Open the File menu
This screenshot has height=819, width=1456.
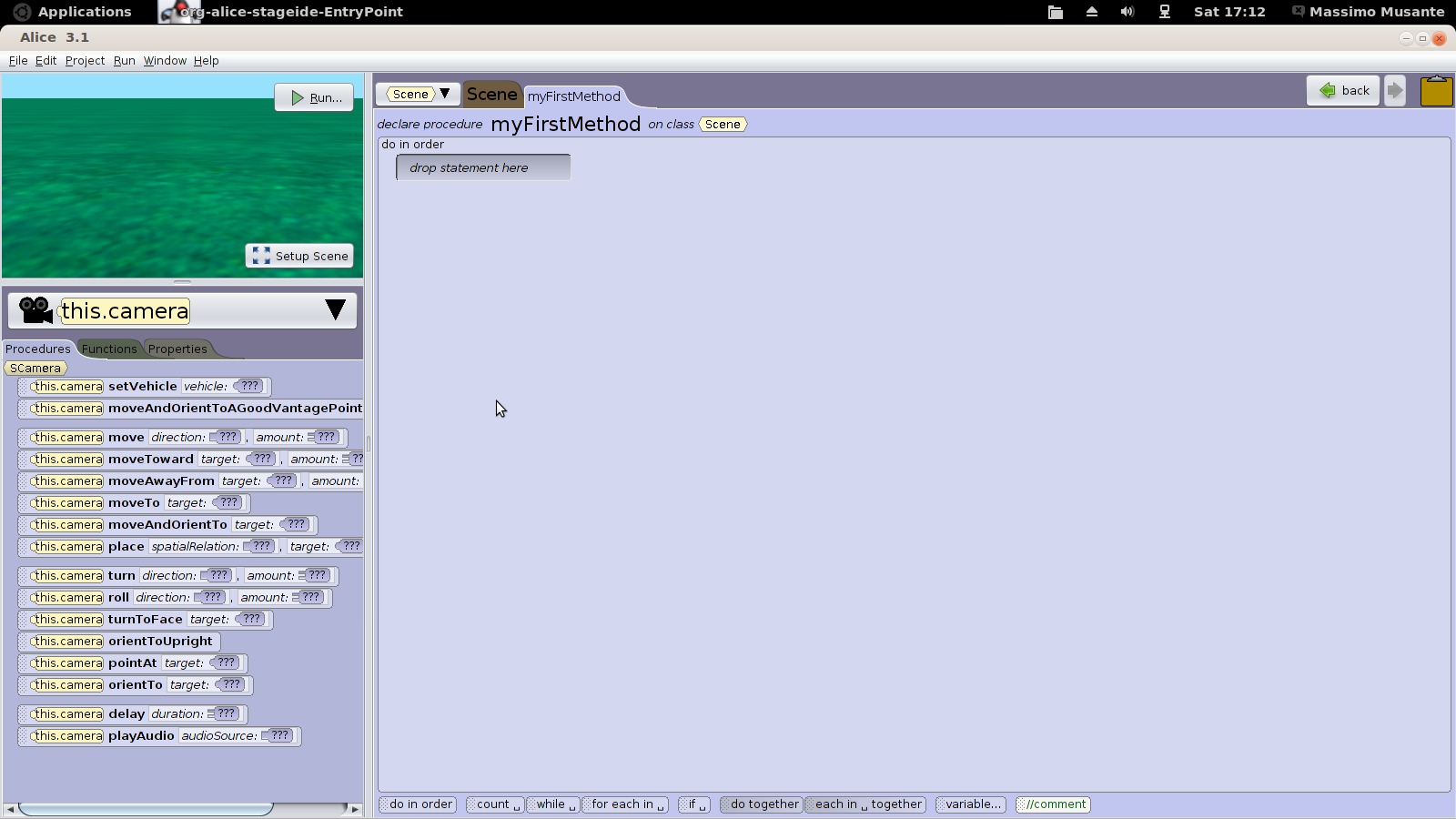pos(18,61)
